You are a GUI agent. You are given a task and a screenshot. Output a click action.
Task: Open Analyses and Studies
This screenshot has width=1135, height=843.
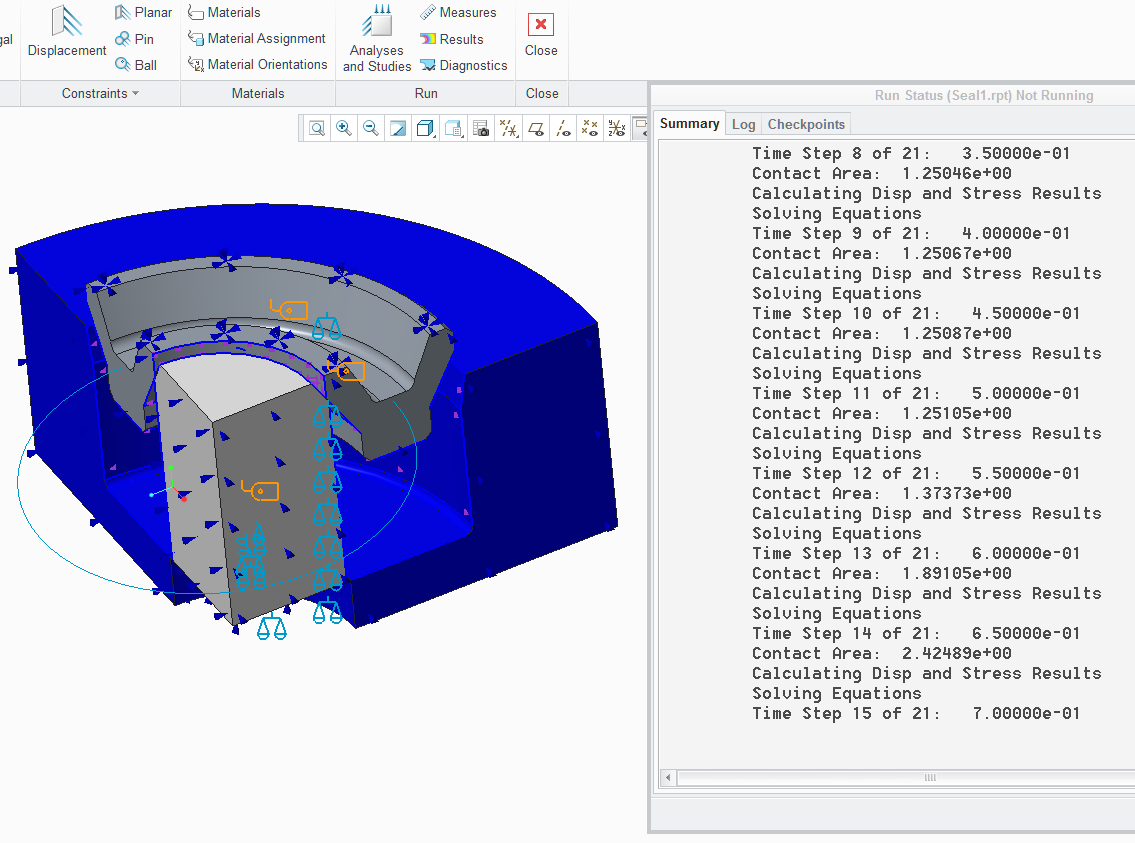click(377, 39)
